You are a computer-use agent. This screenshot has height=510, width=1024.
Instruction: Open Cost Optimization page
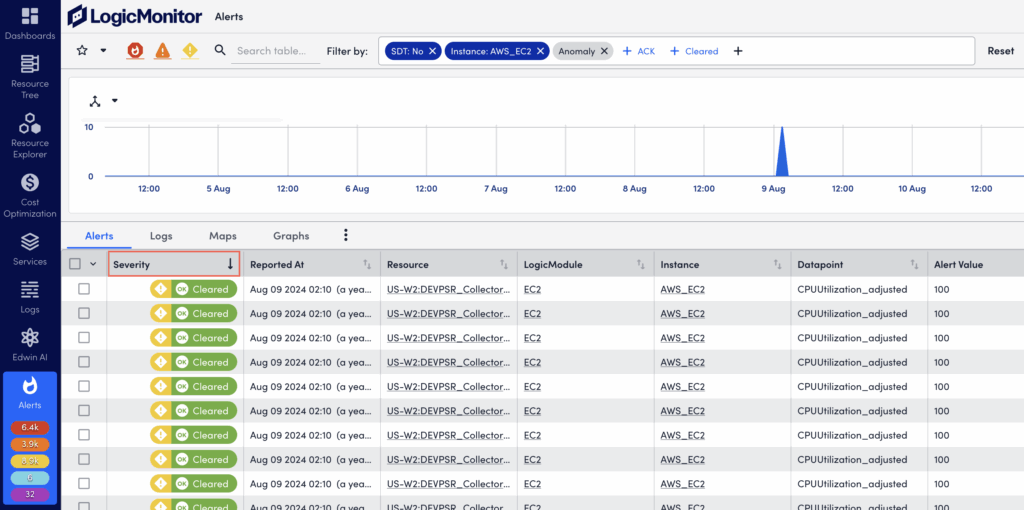(x=30, y=183)
